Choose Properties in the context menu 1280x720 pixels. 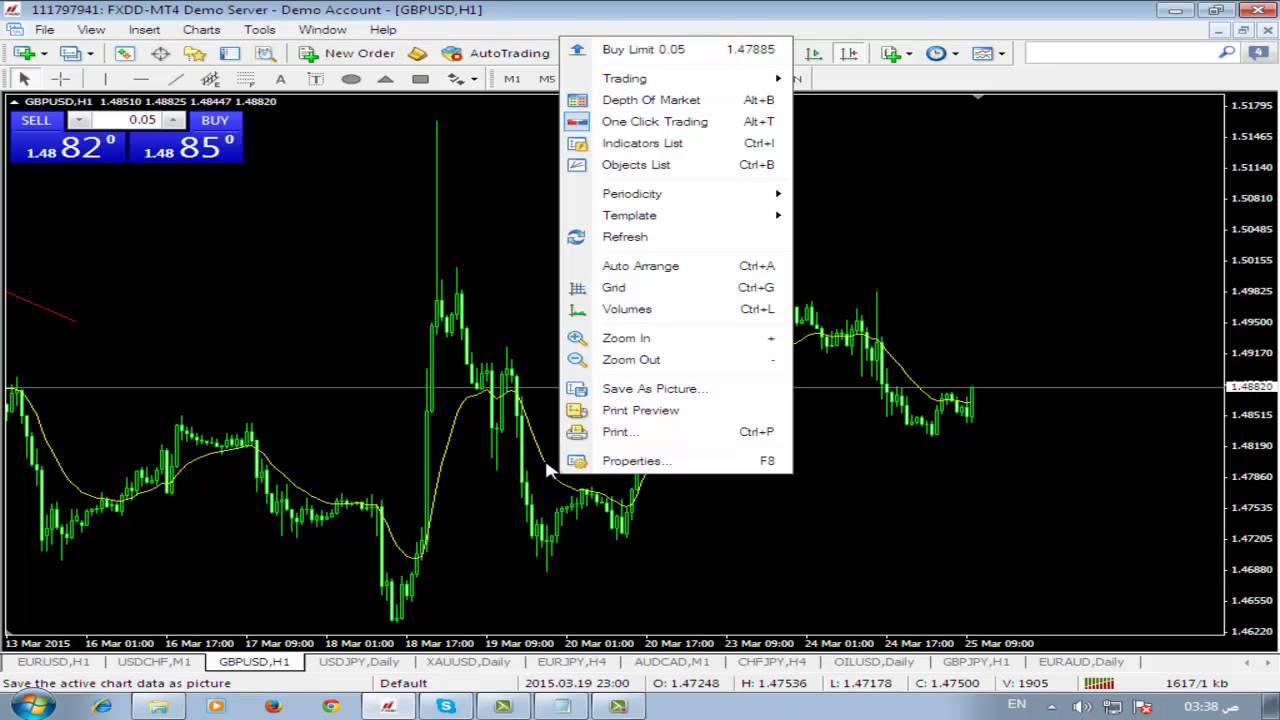click(676, 461)
